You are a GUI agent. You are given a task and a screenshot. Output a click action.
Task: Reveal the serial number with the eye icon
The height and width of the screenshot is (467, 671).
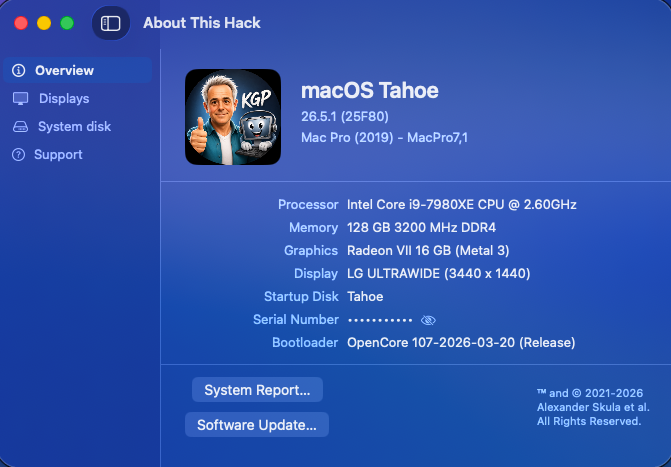(428, 320)
